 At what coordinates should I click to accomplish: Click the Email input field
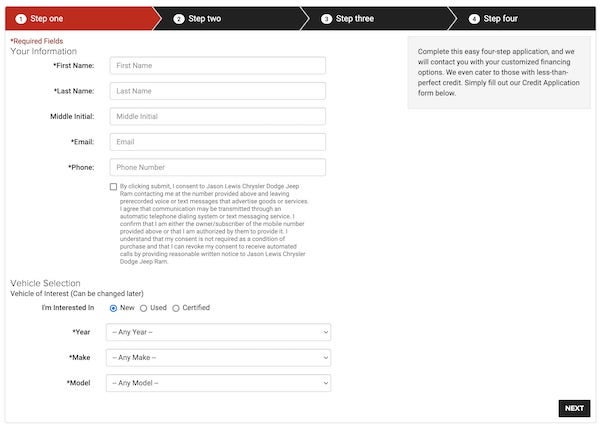point(217,142)
